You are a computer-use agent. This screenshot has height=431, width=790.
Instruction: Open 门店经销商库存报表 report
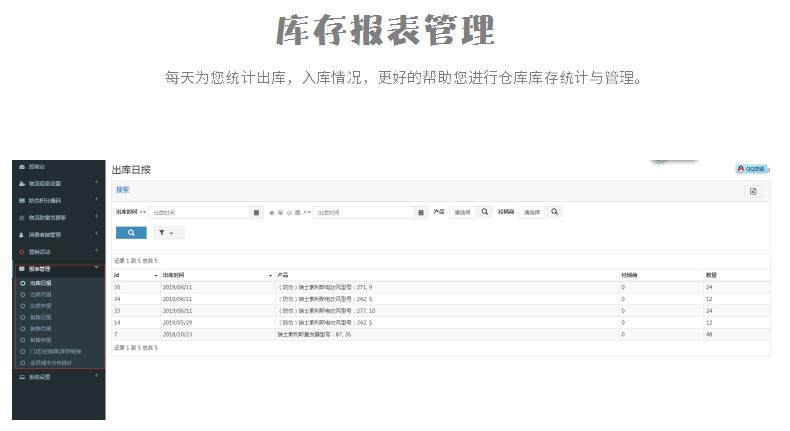[x=55, y=351]
